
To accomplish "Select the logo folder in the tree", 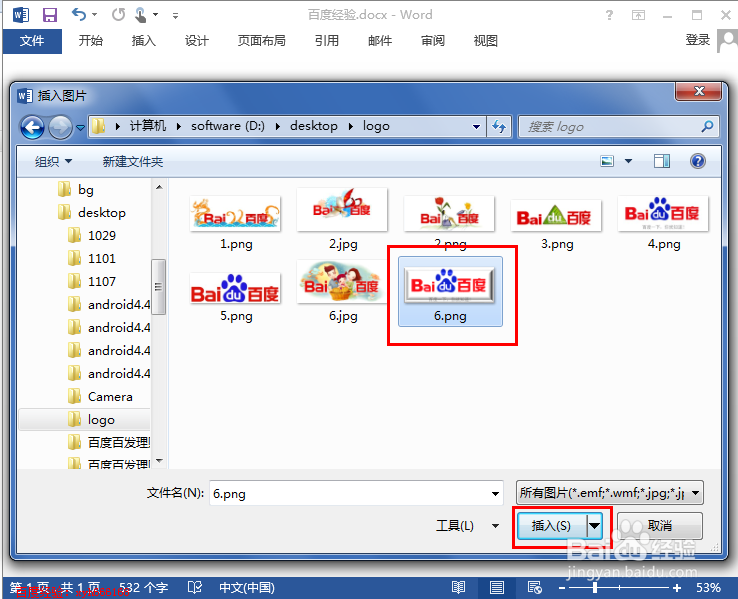I will pos(85,420).
